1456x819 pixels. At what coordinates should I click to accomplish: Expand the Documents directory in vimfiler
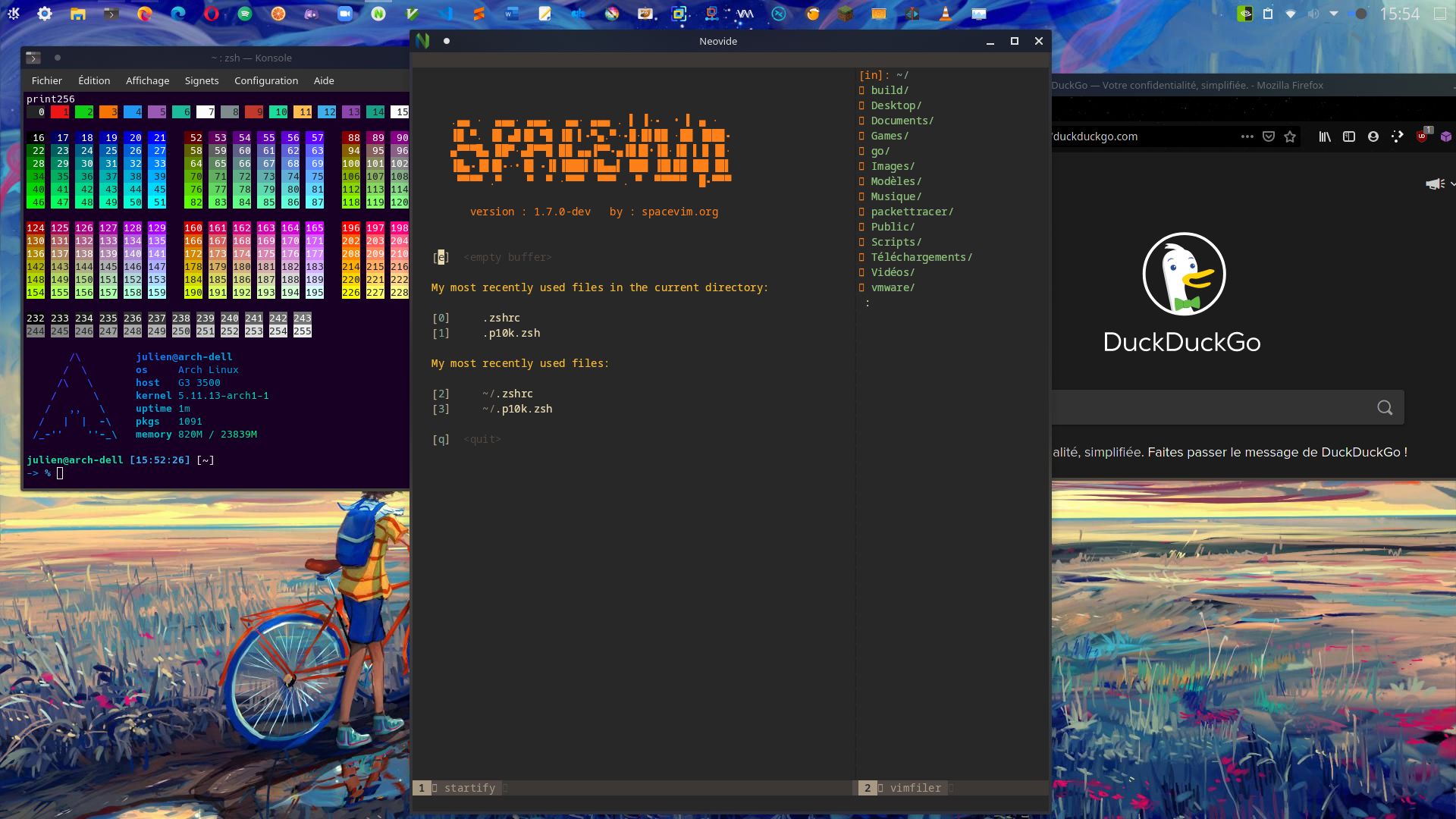[902, 121]
